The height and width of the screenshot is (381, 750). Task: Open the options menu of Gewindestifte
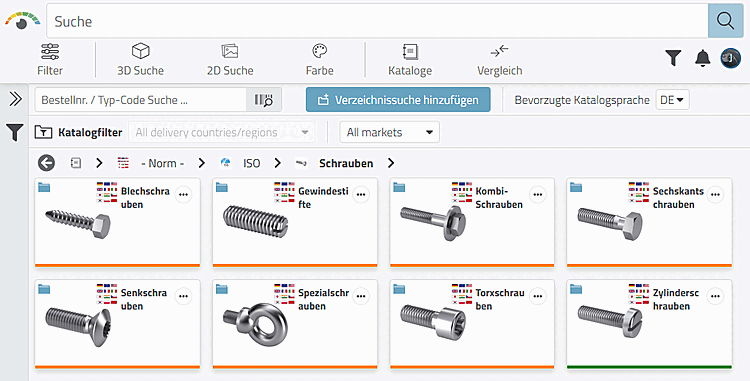coord(361,195)
